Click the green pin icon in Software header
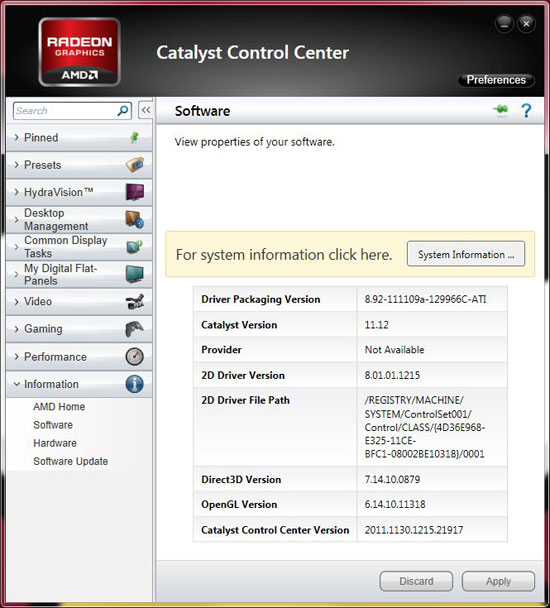This screenshot has height=608, width=550. pos(501,110)
